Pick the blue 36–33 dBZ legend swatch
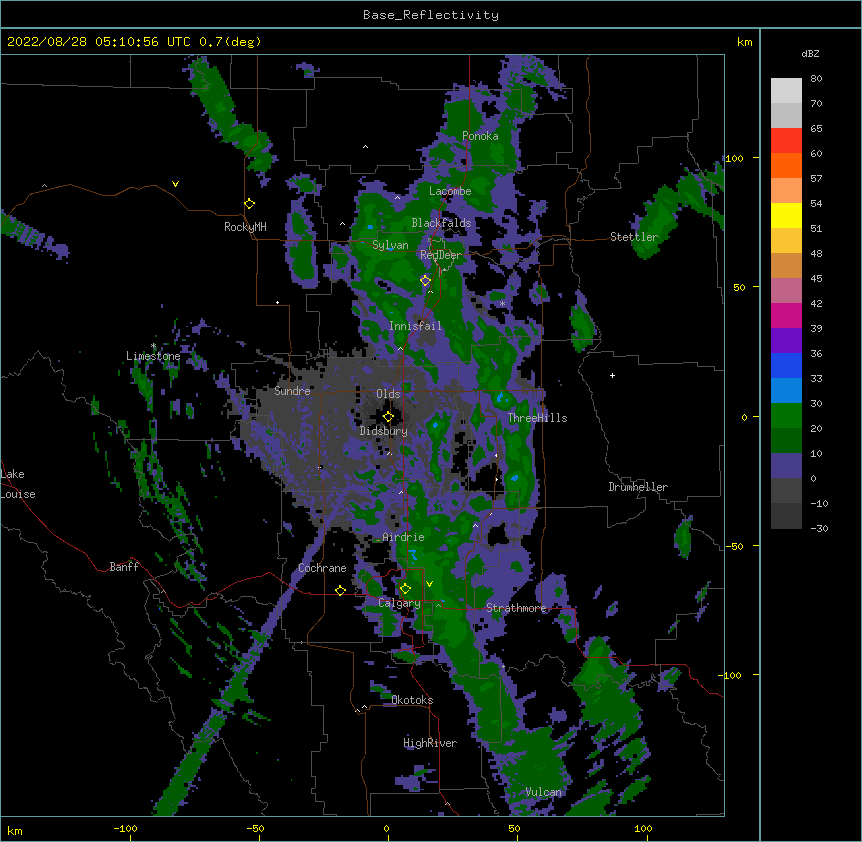 [786, 365]
